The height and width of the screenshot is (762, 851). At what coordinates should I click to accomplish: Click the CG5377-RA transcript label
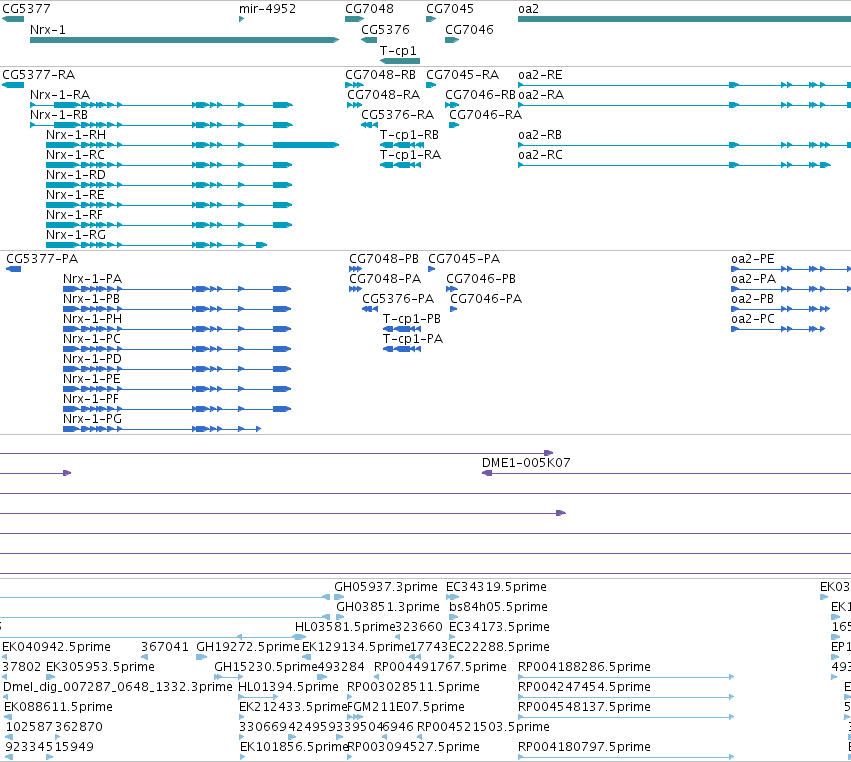(39, 75)
